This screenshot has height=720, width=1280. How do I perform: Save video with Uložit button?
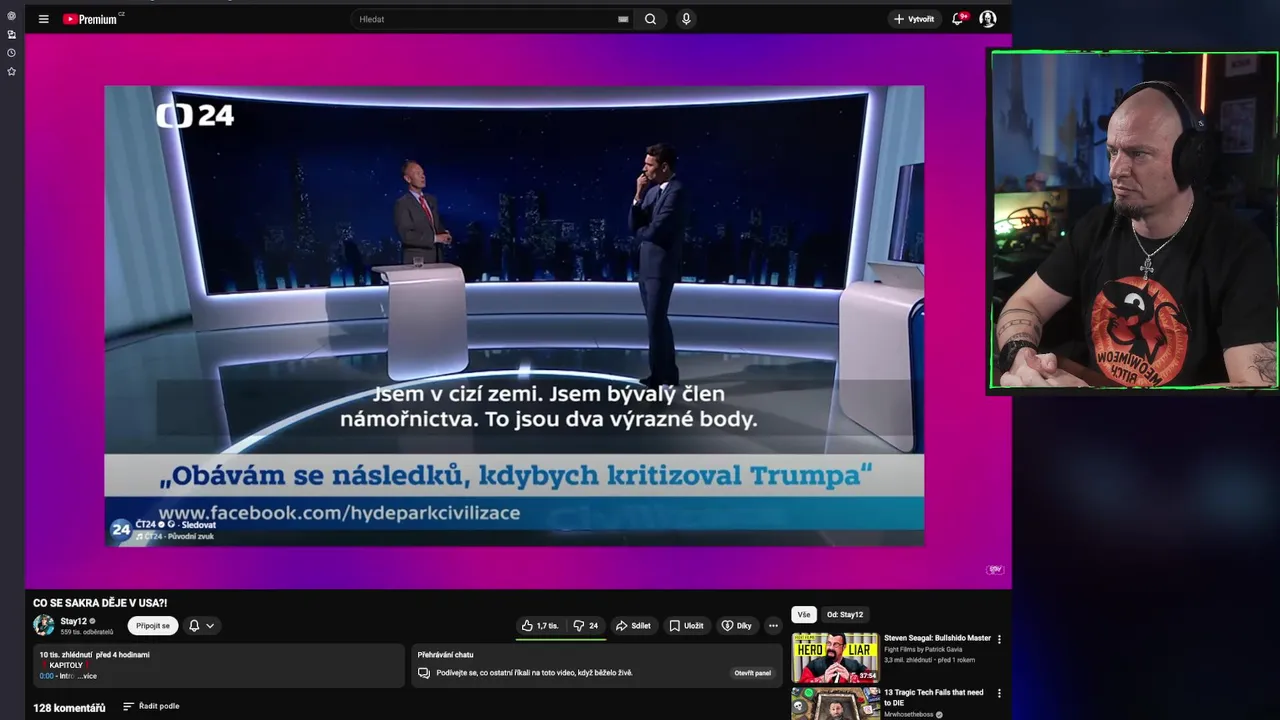click(x=687, y=626)
